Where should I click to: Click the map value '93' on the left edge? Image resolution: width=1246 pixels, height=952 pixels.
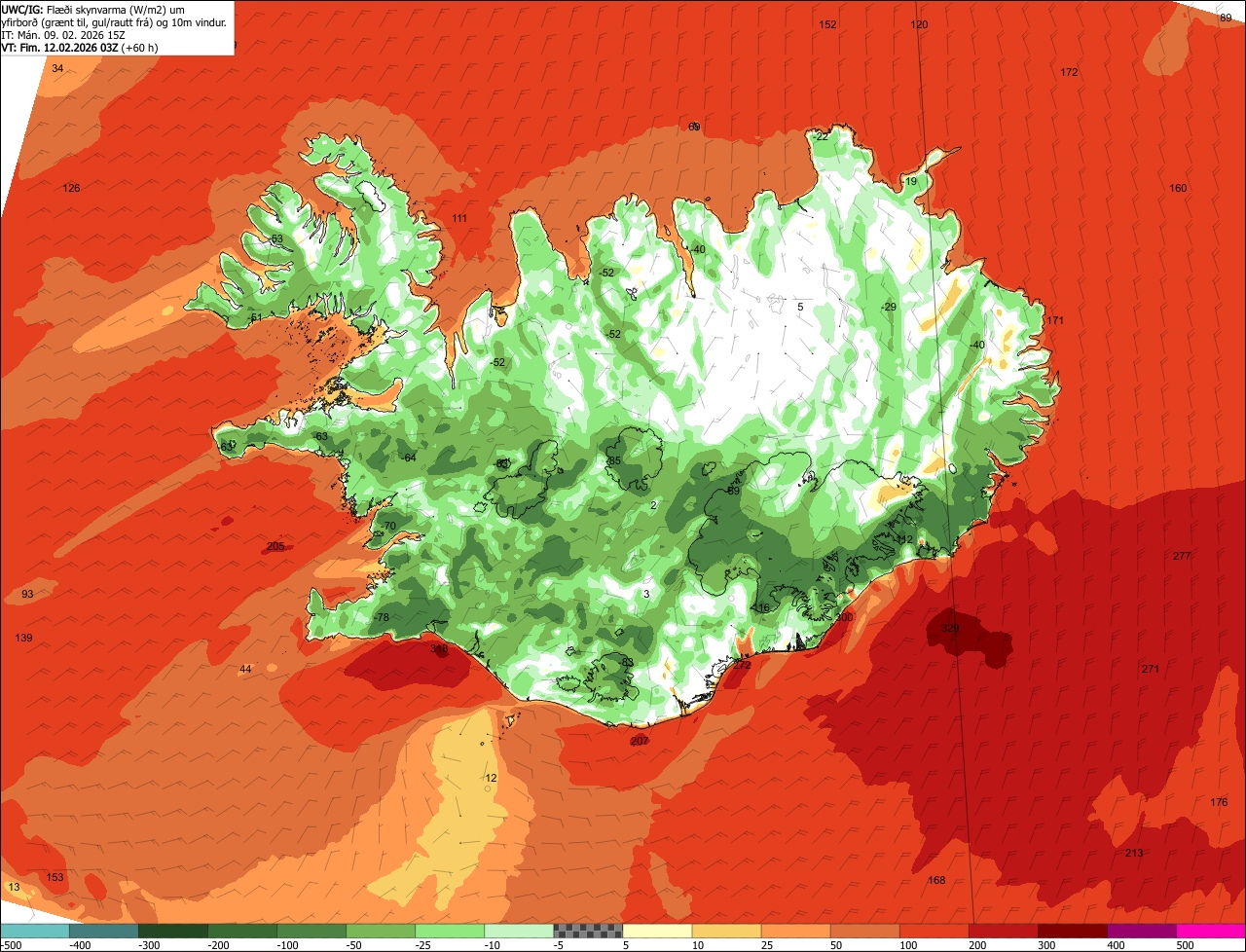click(x=27, y=594)
